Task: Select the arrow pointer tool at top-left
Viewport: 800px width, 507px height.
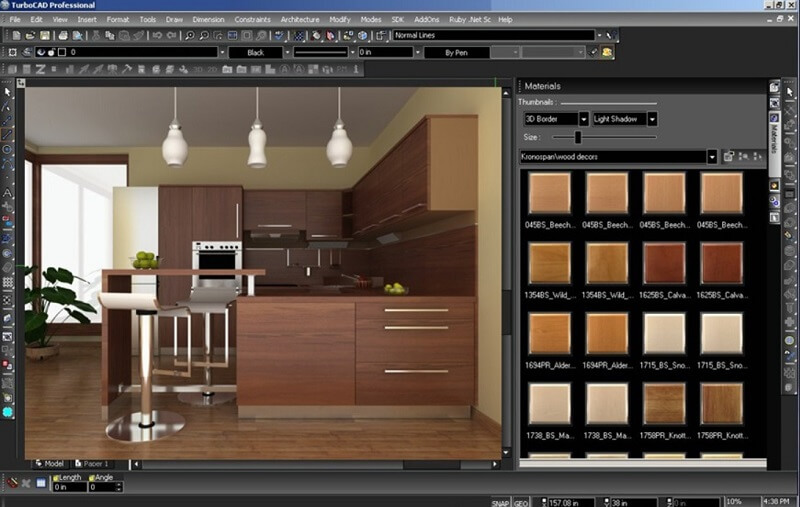Action: pyautogui.click(x=8, y=92)
